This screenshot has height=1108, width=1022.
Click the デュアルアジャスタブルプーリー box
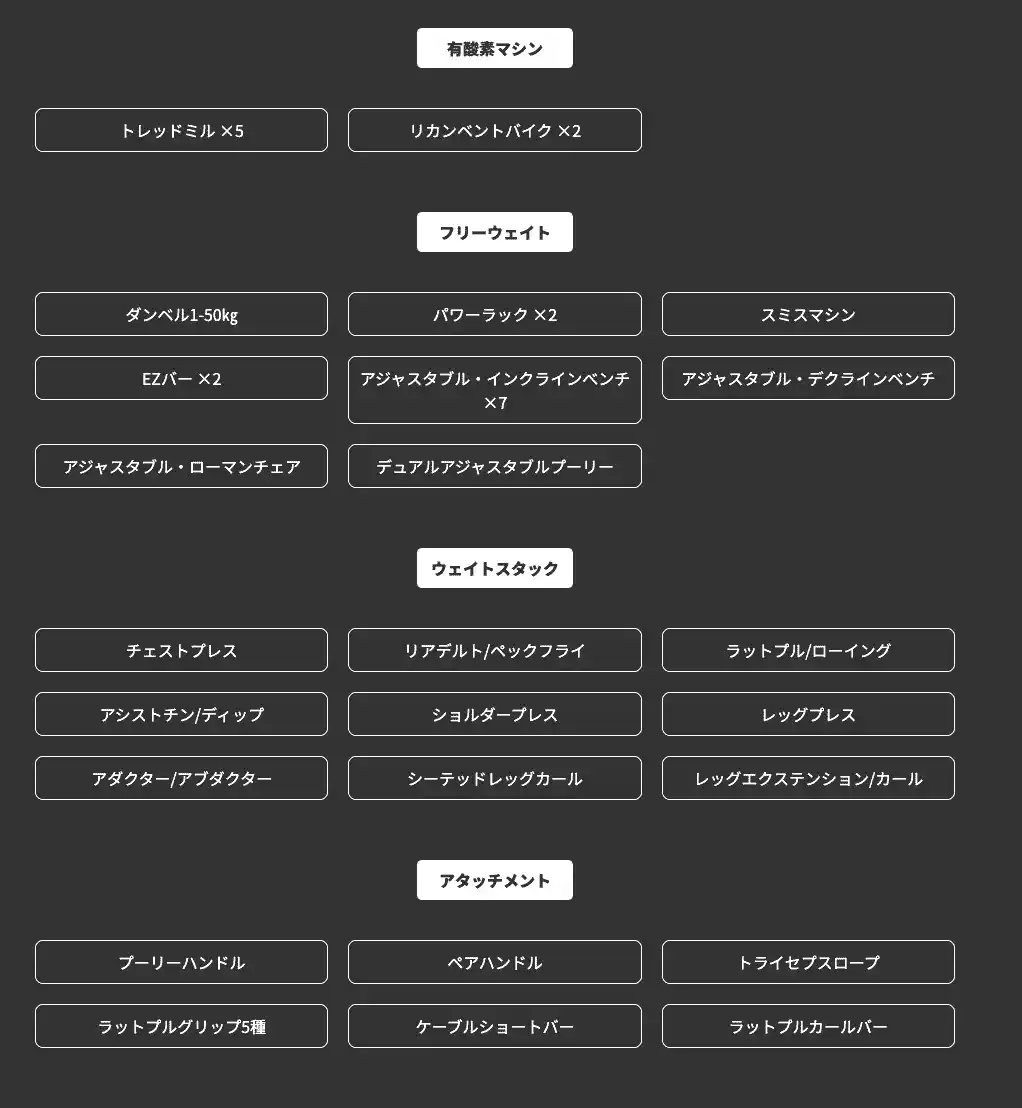[494, 466]
